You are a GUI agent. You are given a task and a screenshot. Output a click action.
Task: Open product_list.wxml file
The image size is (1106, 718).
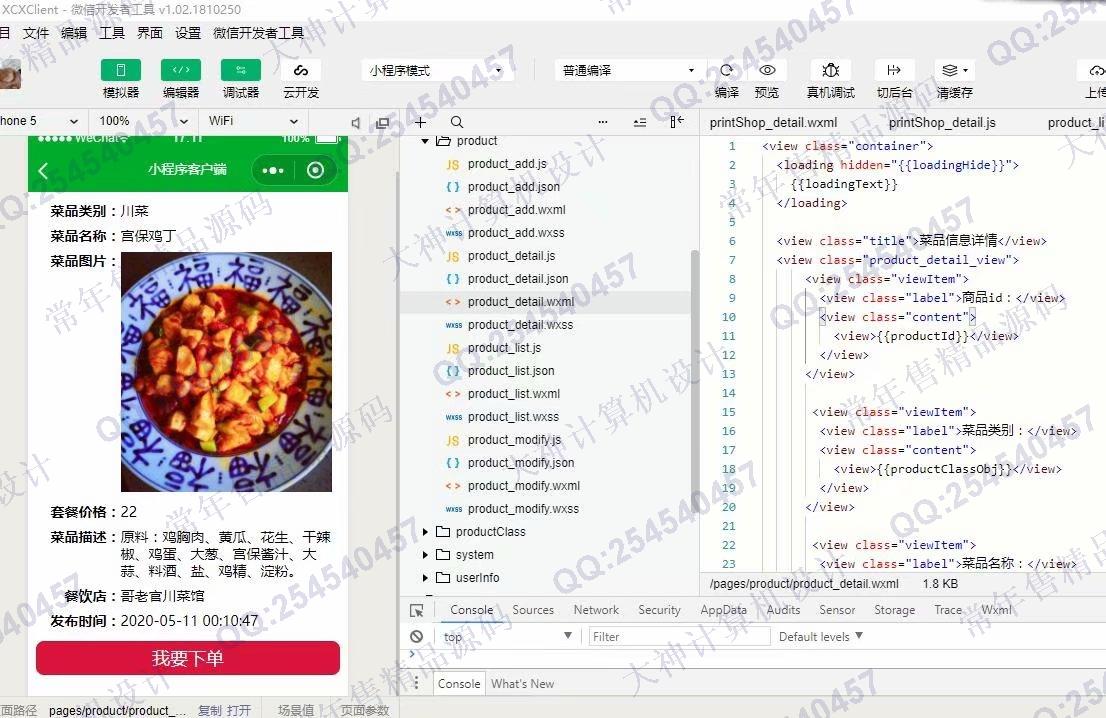click(514, 394)
